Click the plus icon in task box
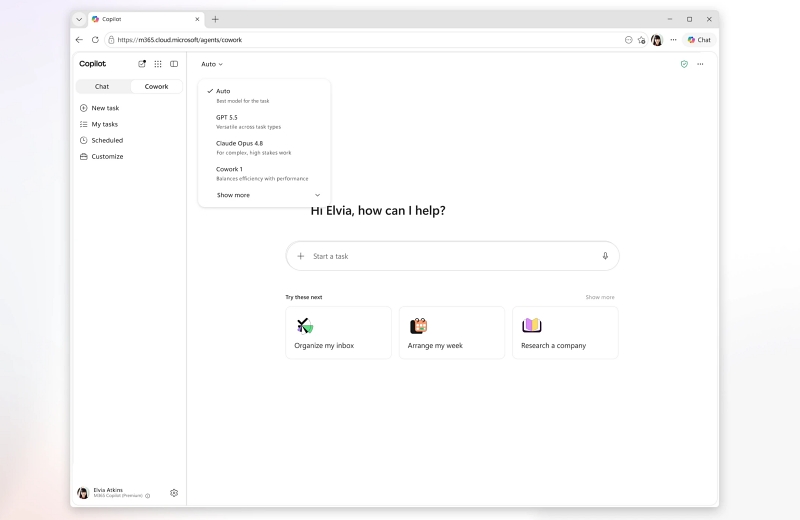 click(x=301, y=256)
